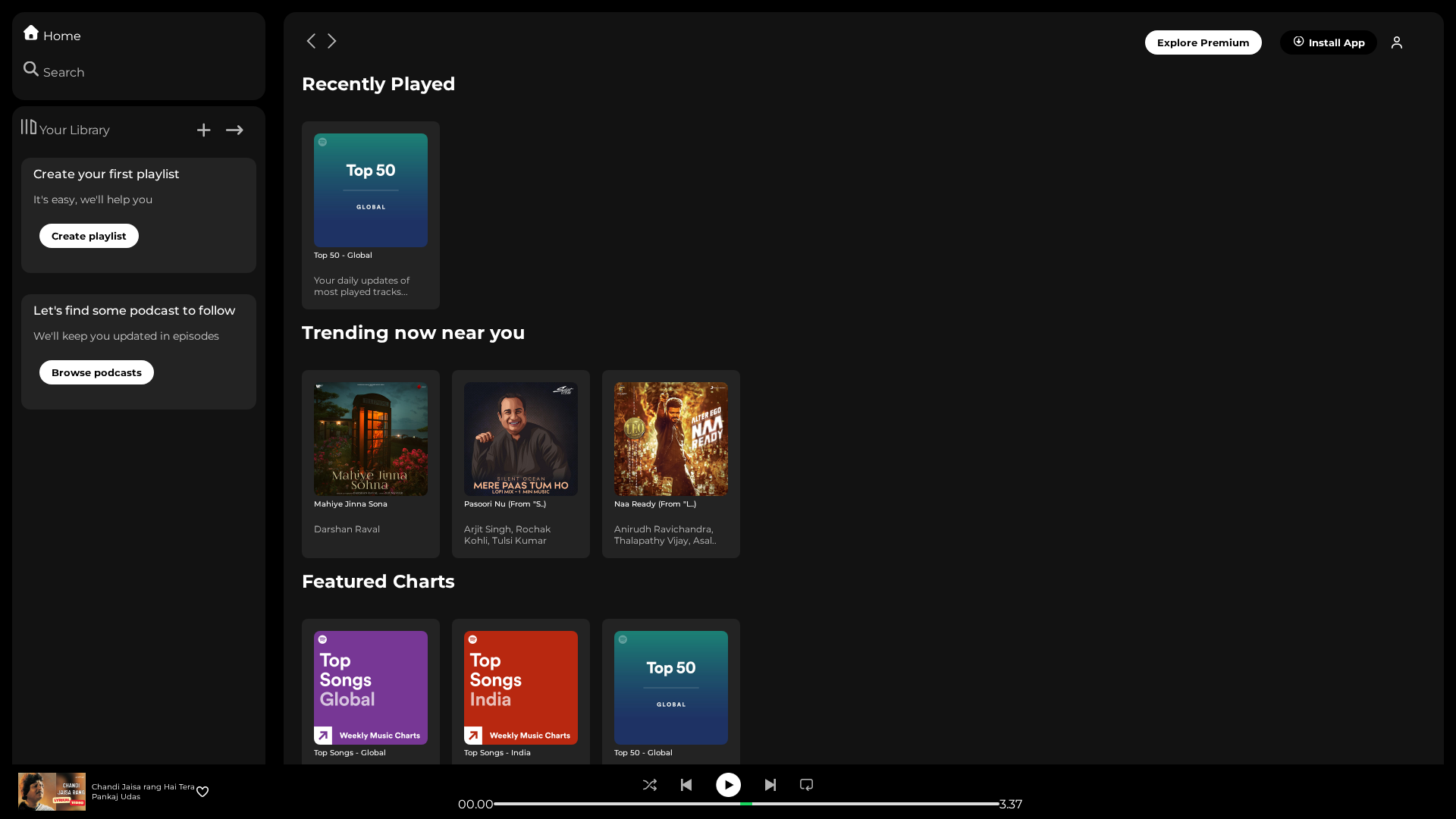Viewport: 1456px width, 819px height.
Task: Toggle repeat mode
Action: point(807,785)
